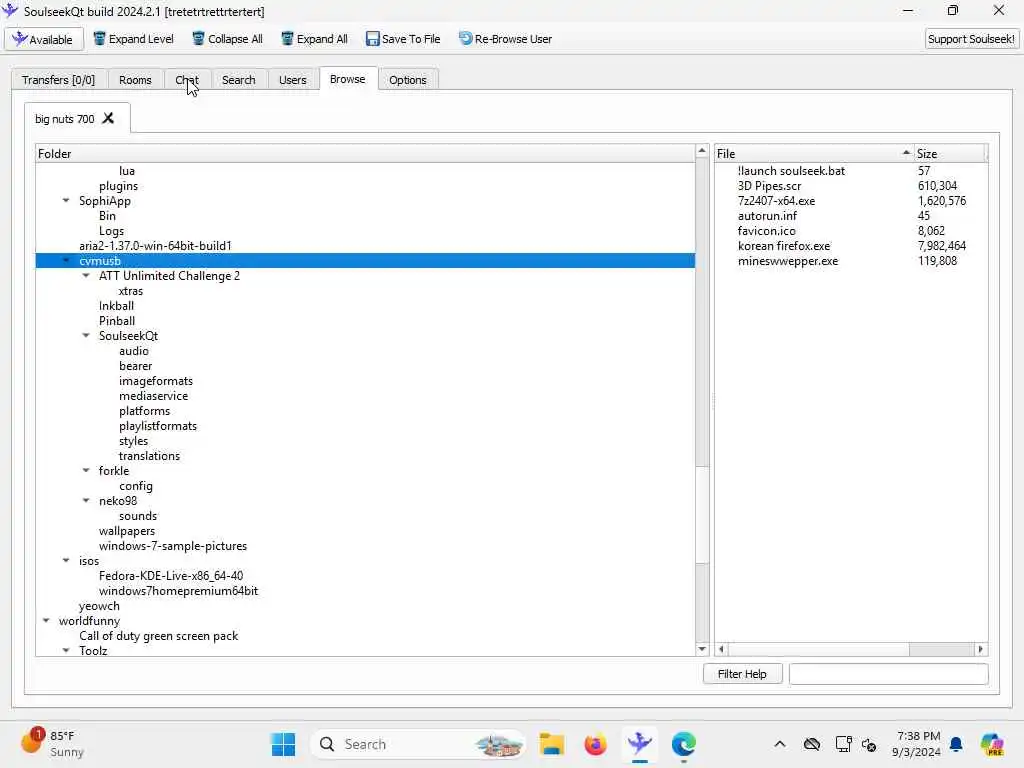Select the playlistformats folder
The width and height of the screenshot is (1024, 768).
157,426
